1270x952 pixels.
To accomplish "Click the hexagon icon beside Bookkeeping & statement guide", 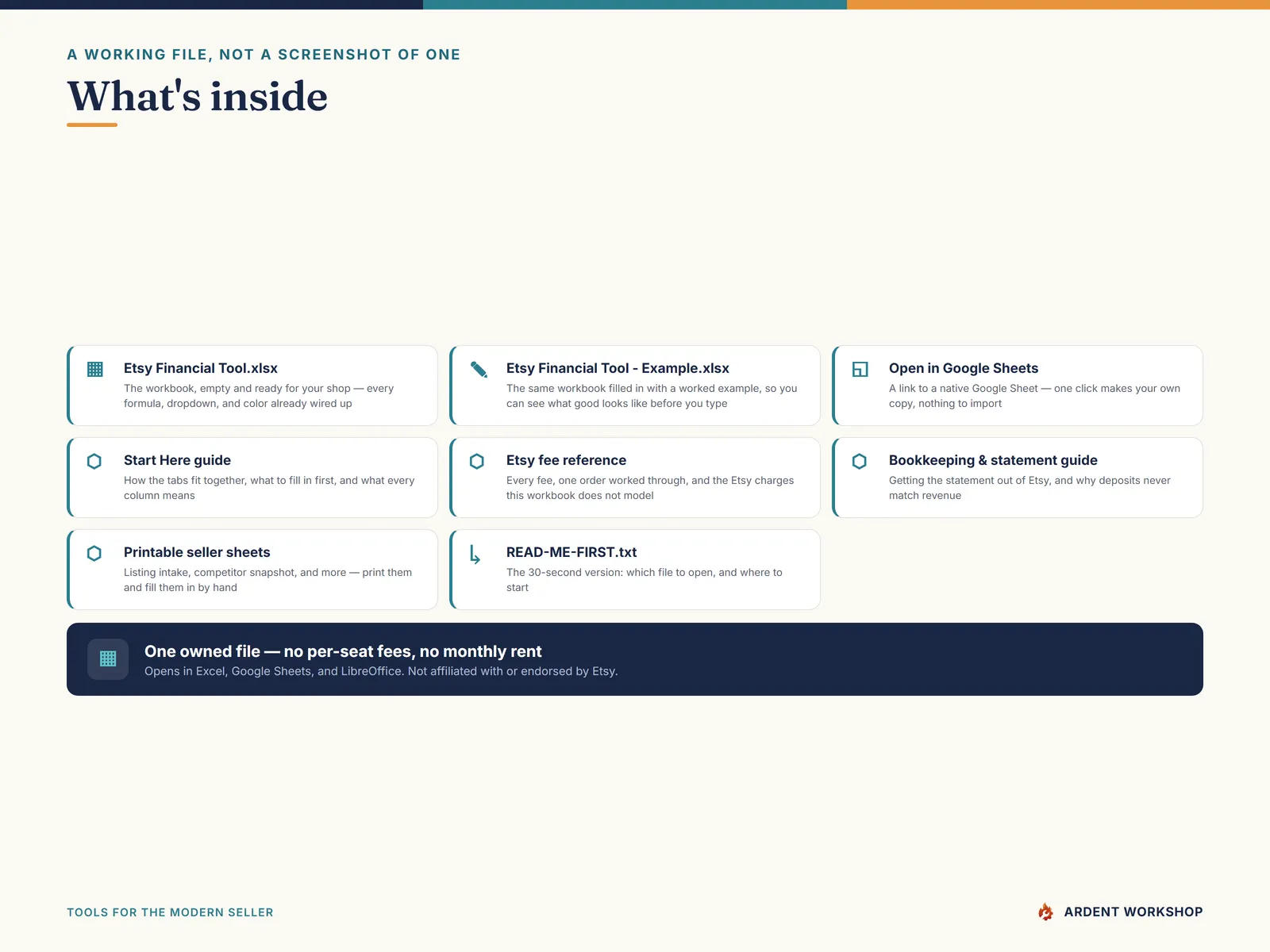I will [860, 461].
